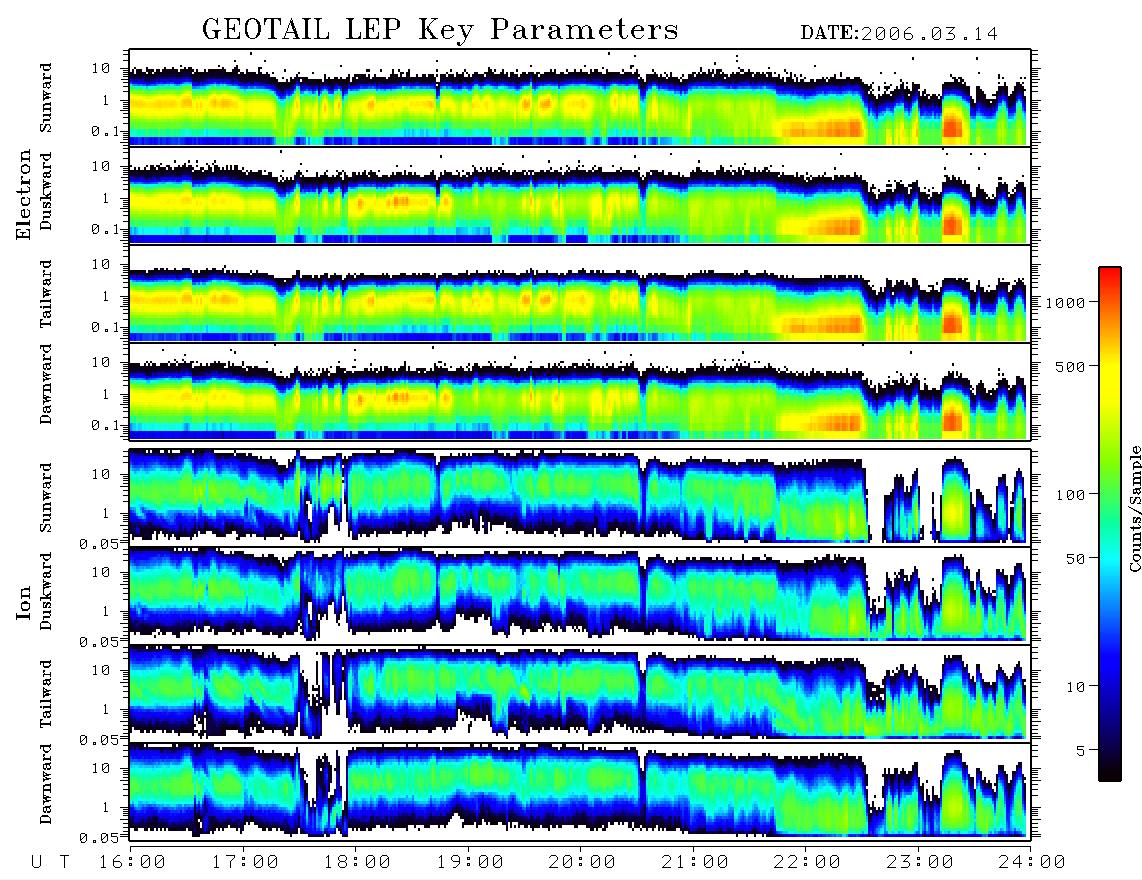This screenshot has height=880, width=1142.
Task: Click the Ion Sunward spectrogram panel
Action: [x=580, y=497]
